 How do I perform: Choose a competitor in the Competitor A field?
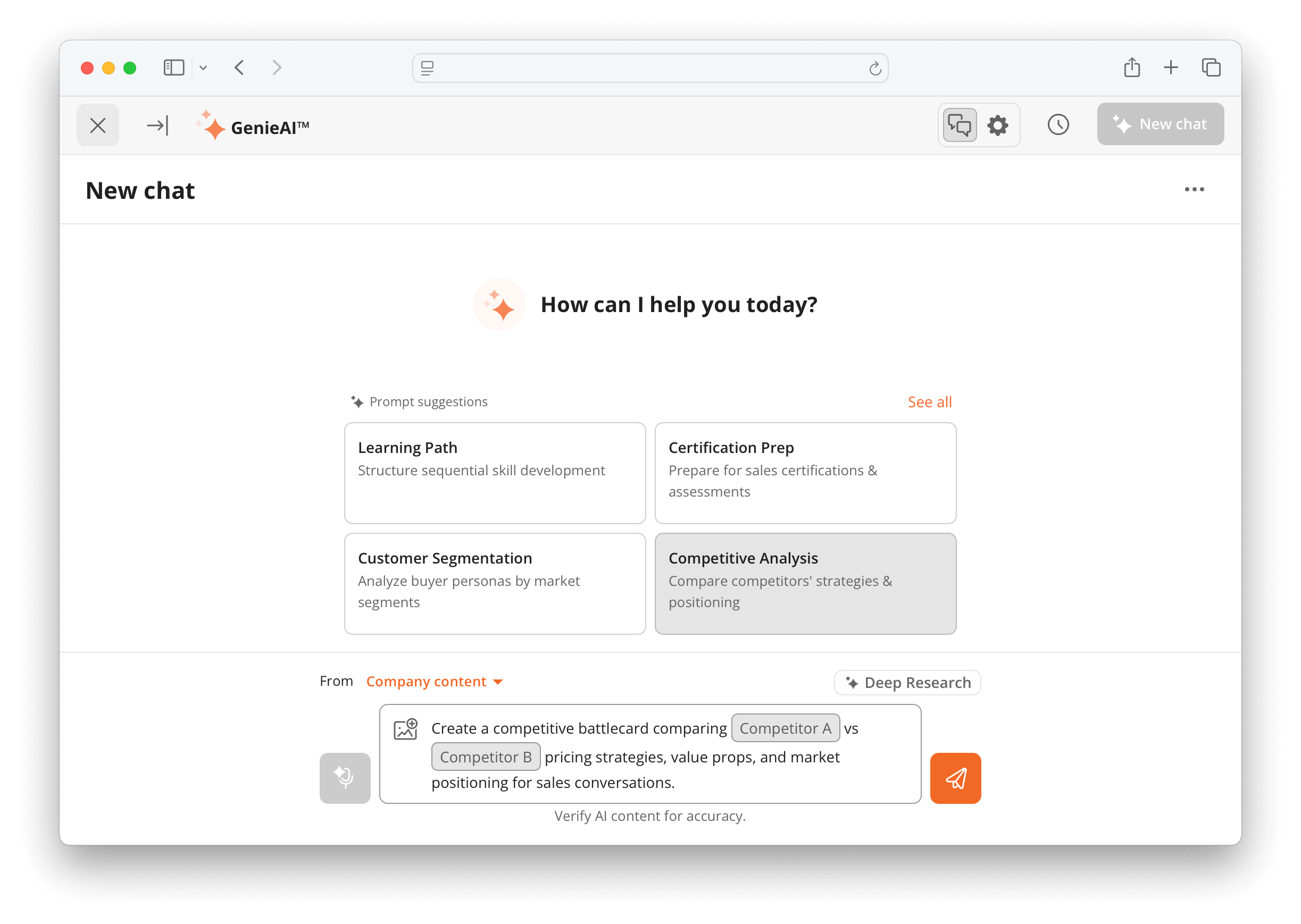coord(786,728)
